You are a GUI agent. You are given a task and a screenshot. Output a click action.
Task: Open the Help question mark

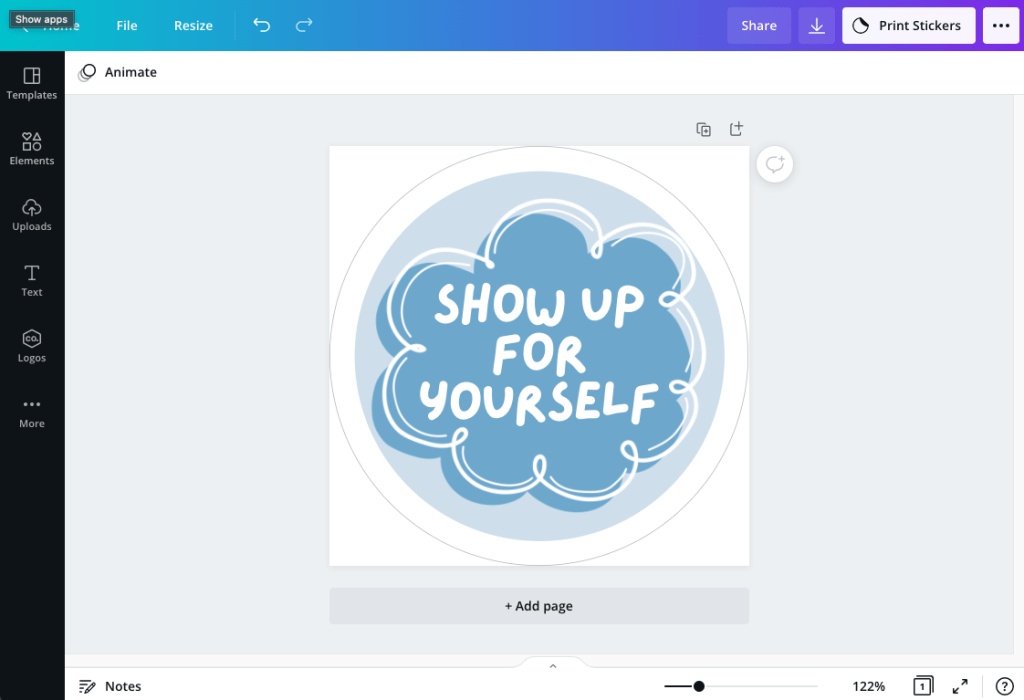point(1004,686)
